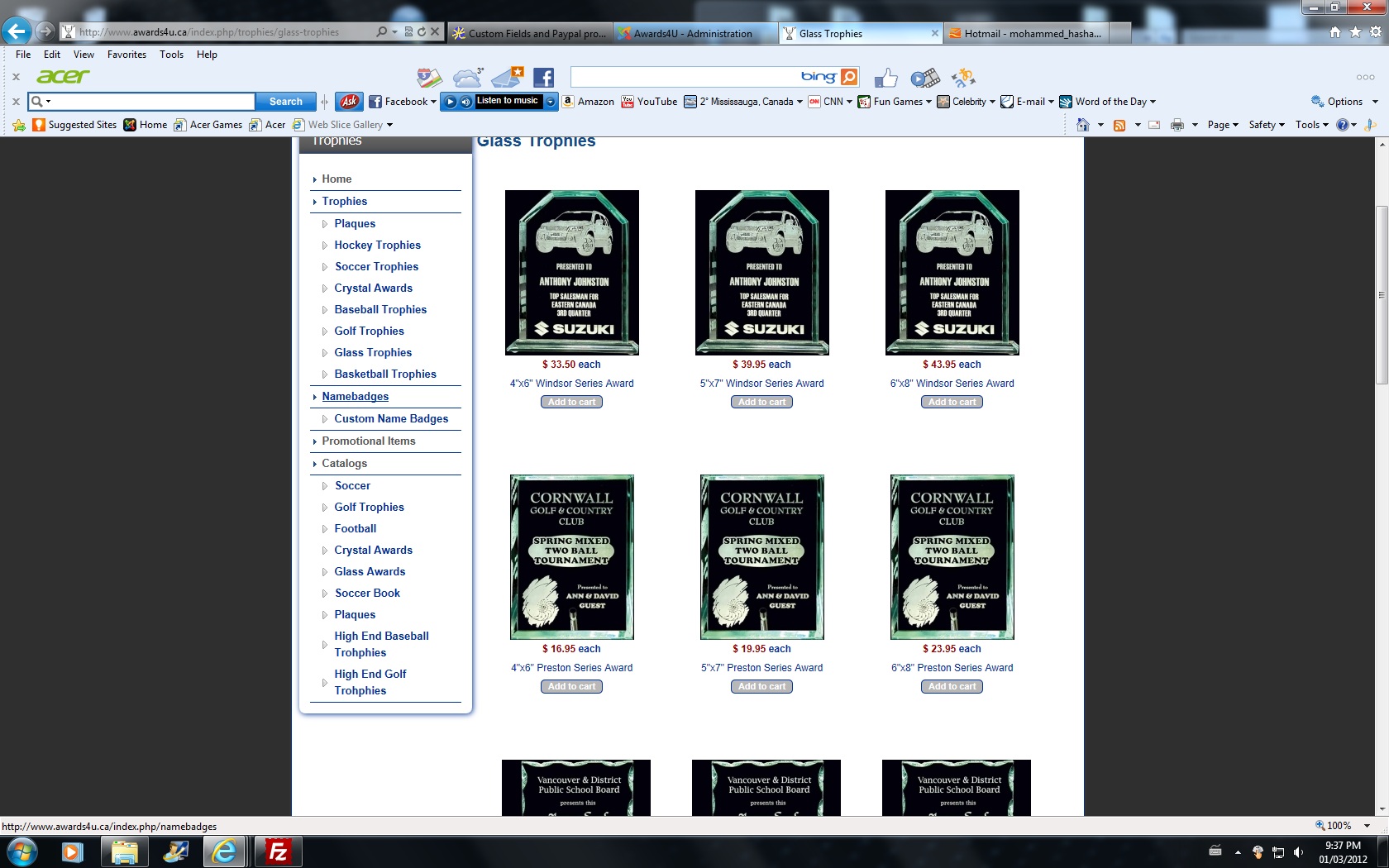1389x868 pixels.
Task: Click the RSS feeds icon
Action: tap(1119, 125)
